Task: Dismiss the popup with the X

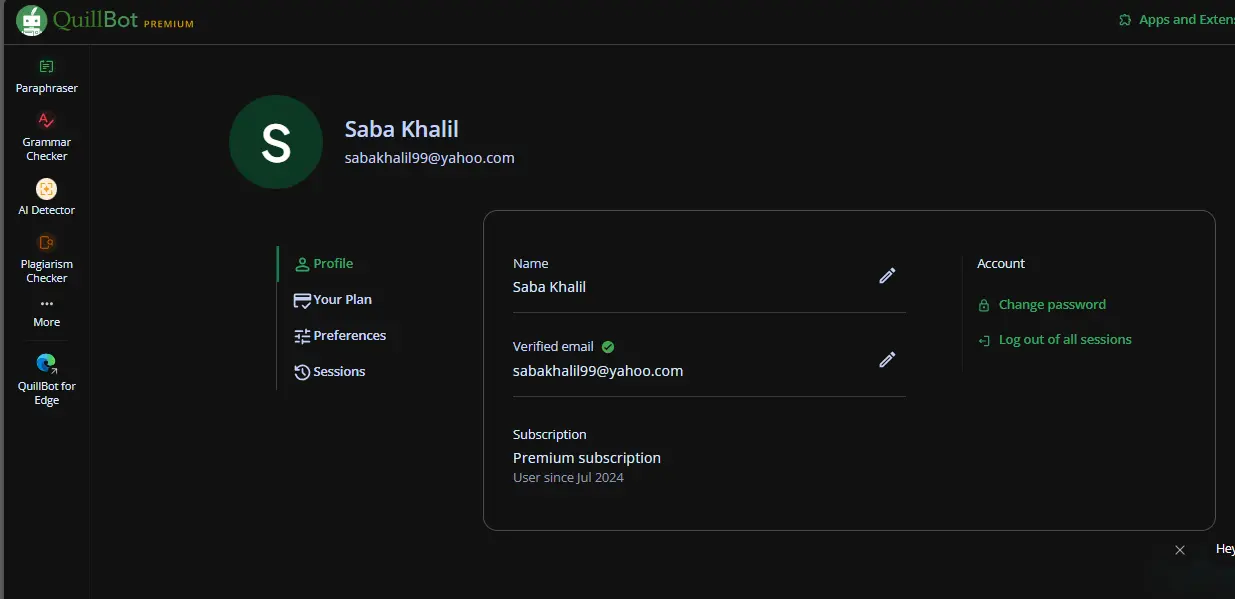Action: [1180, 550]
